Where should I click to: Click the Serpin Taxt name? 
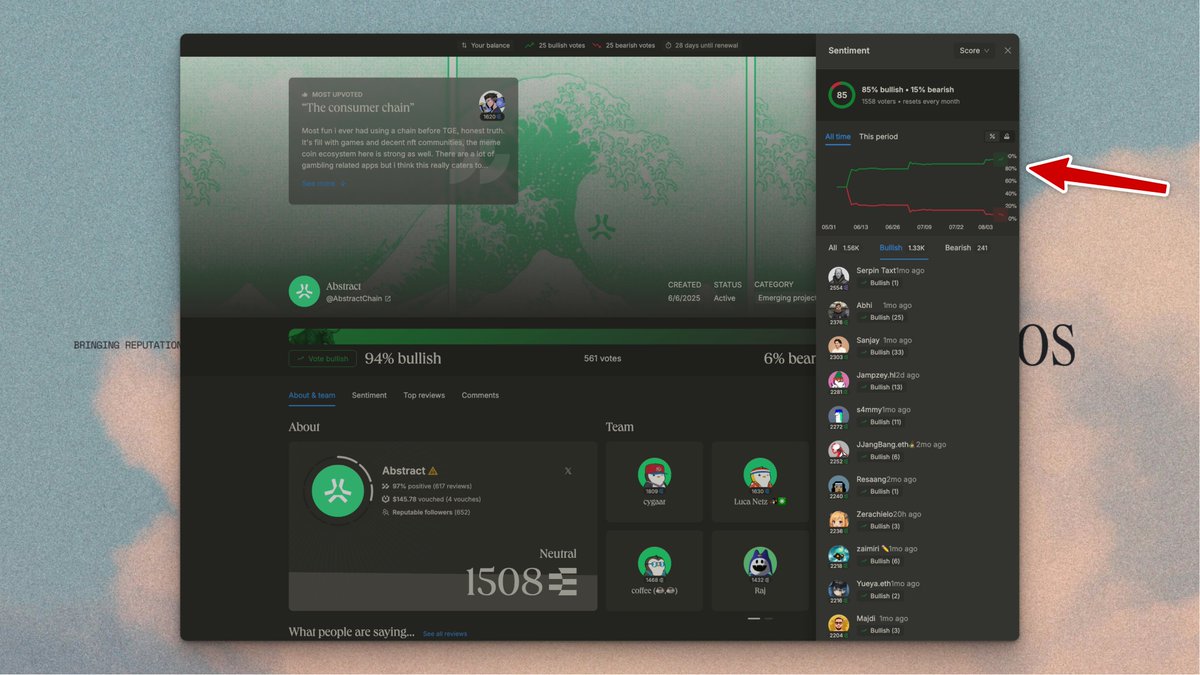tap(876, 271)
